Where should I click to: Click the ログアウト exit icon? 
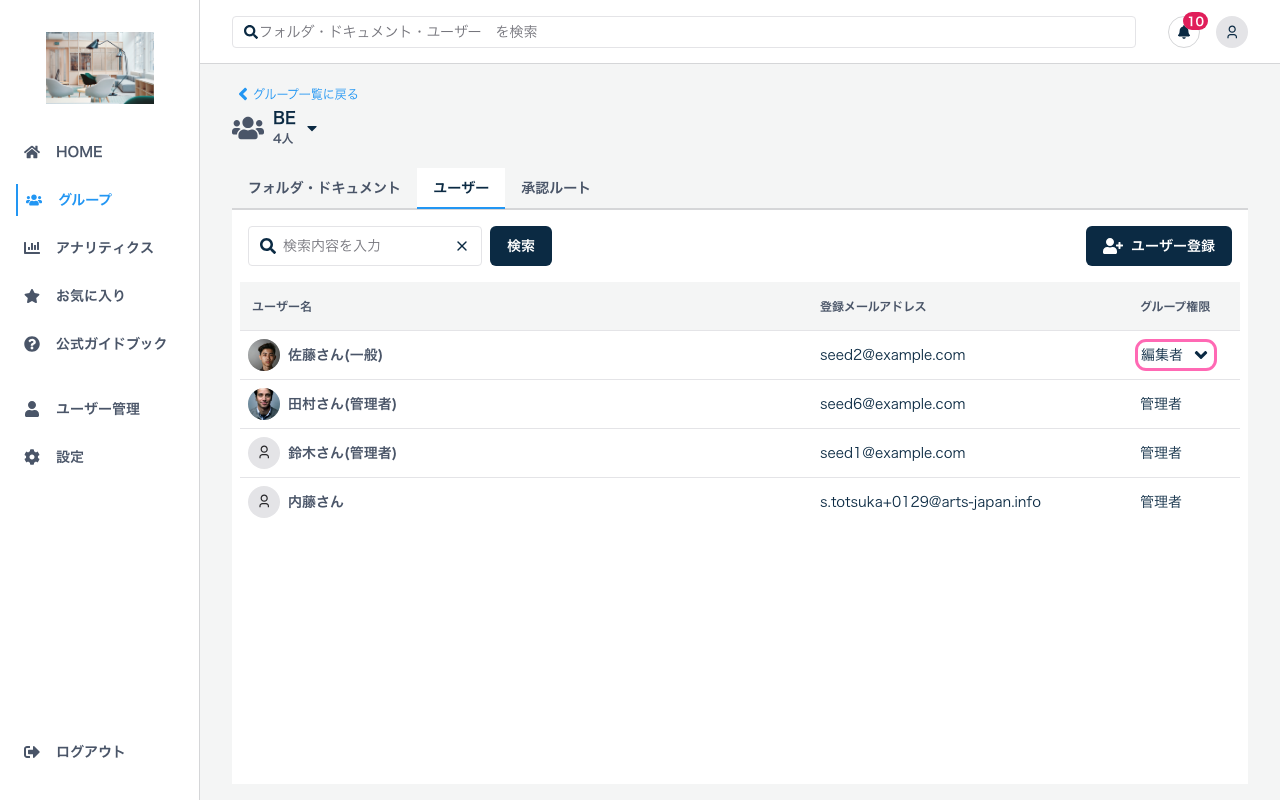tap(31, 751)
